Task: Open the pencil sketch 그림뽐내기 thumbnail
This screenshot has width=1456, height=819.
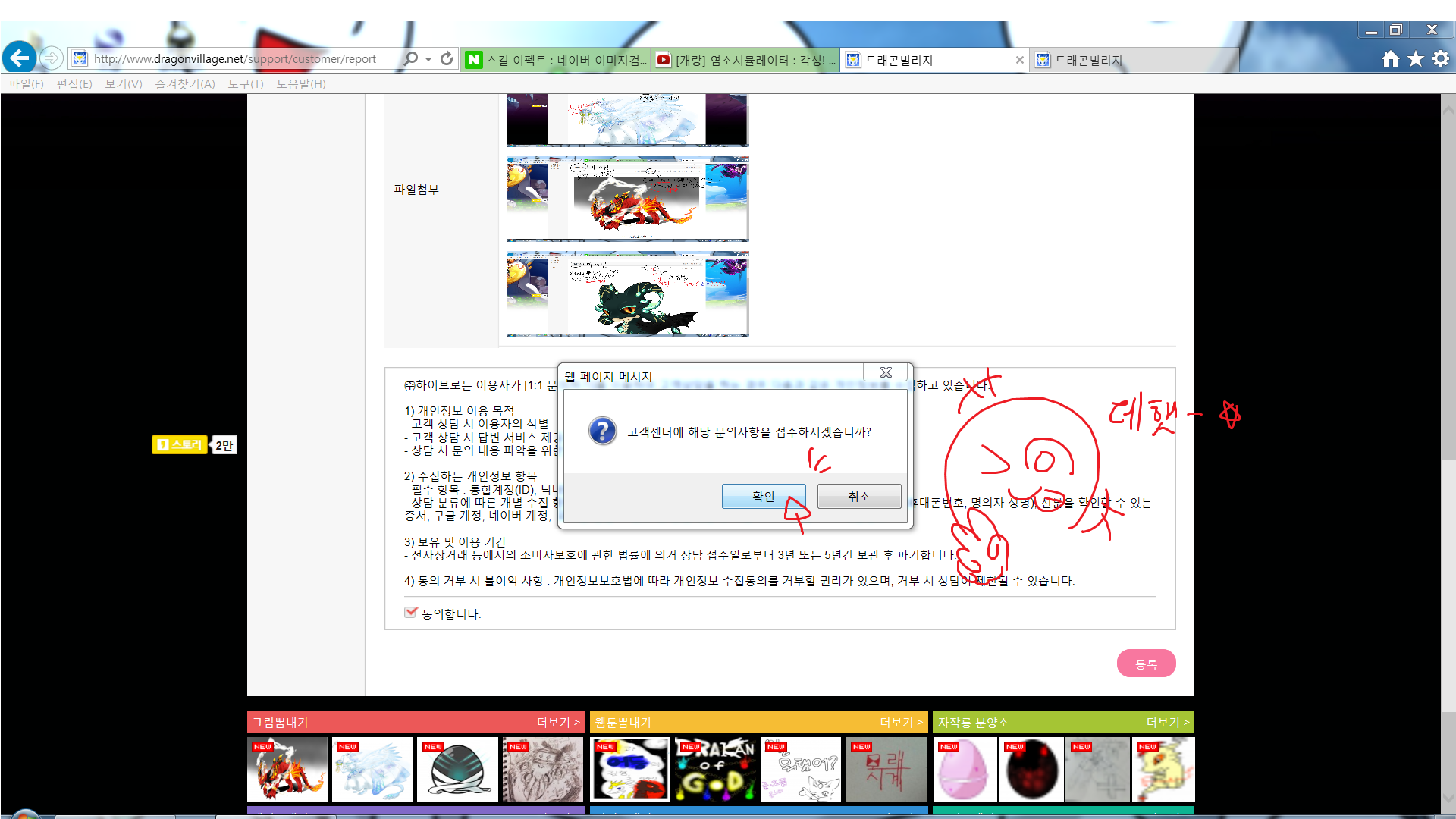Action: (x=543, y=769)
